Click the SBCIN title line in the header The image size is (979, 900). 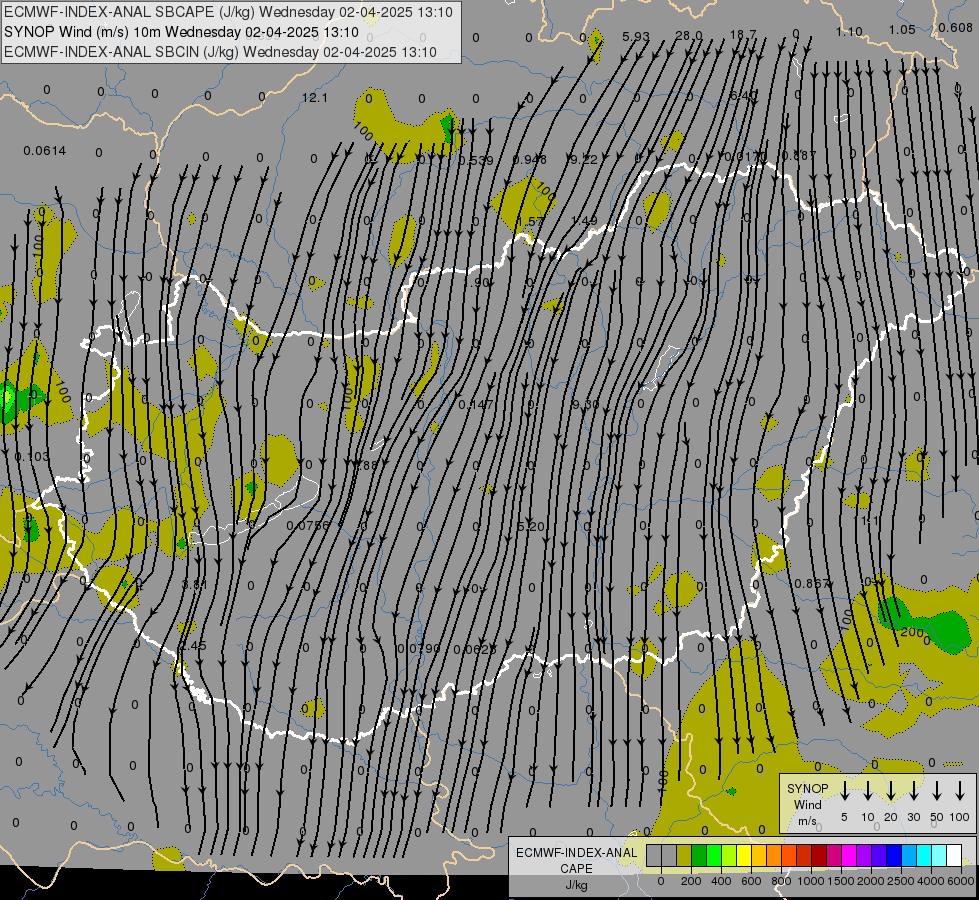pyautogui.click(x=220, y=52)
